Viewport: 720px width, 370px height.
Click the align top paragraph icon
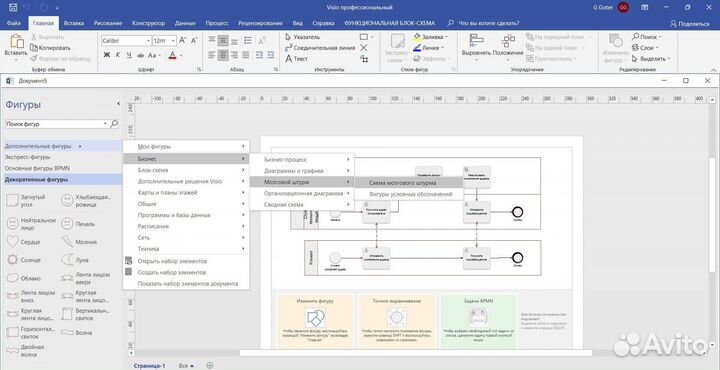(x=212, y=40)
